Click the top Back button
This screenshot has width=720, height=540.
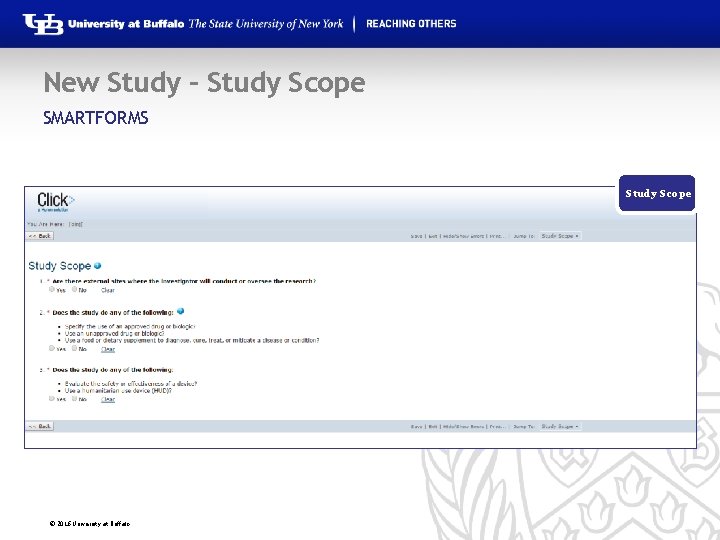pyautogui.click(x=39, y=236)
